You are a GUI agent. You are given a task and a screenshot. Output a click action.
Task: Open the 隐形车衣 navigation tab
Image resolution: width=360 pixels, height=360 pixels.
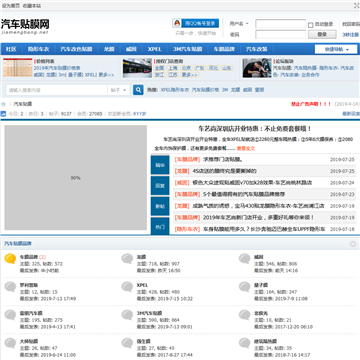[x=38, y=49]
